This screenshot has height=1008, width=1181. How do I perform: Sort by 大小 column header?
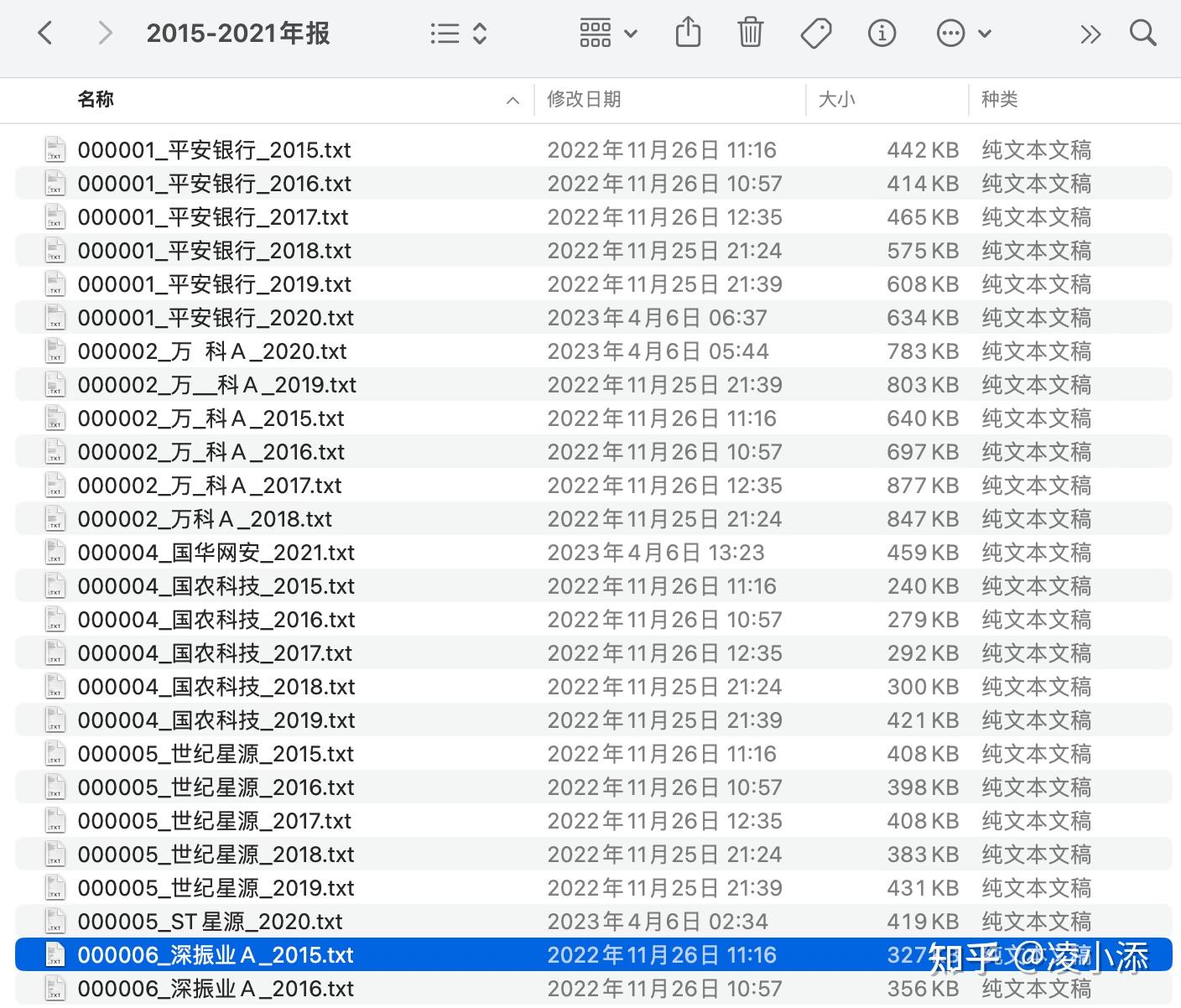(836, 99)
